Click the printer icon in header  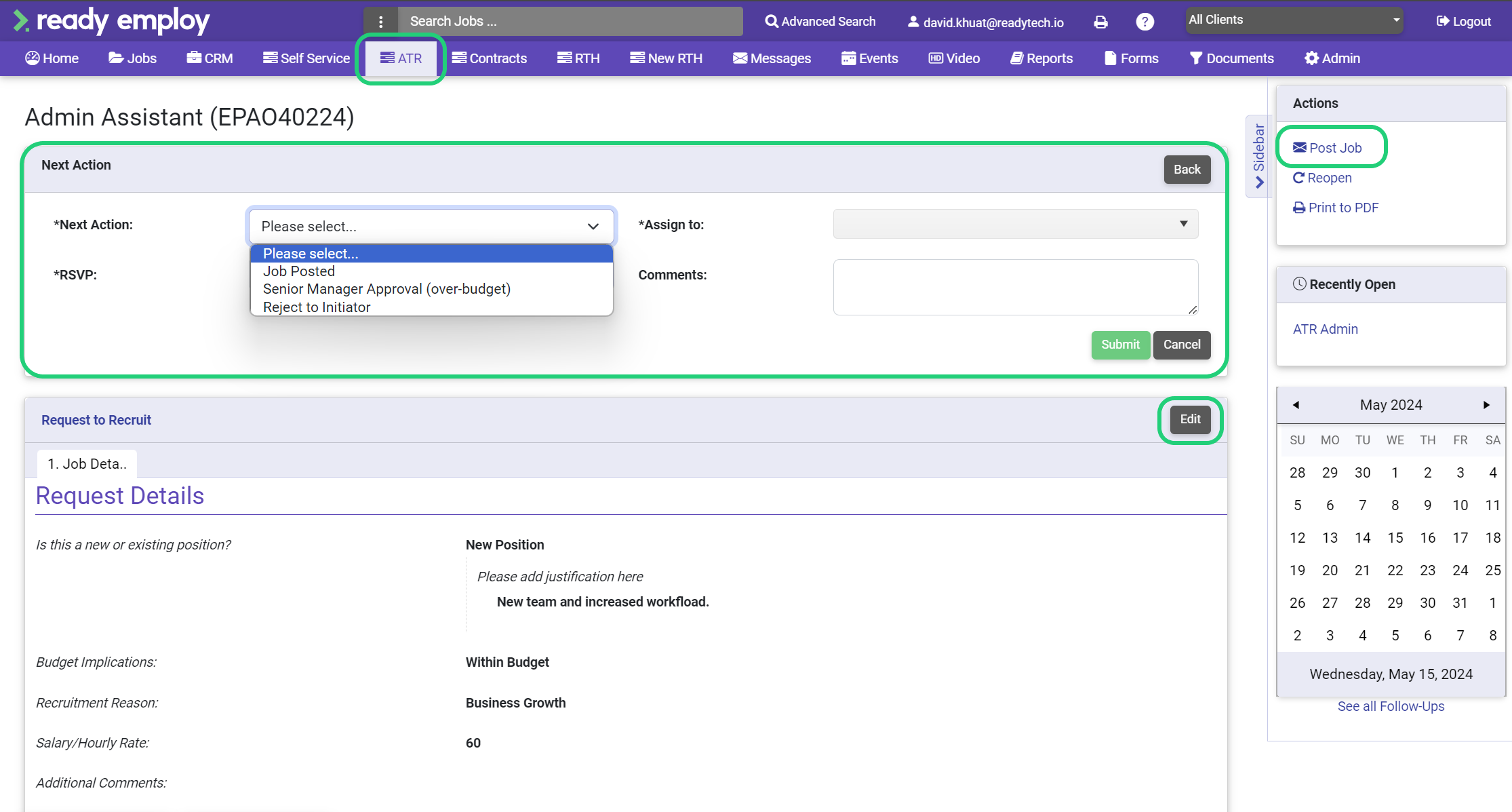pyautogui.click(x=1101, y=22)
